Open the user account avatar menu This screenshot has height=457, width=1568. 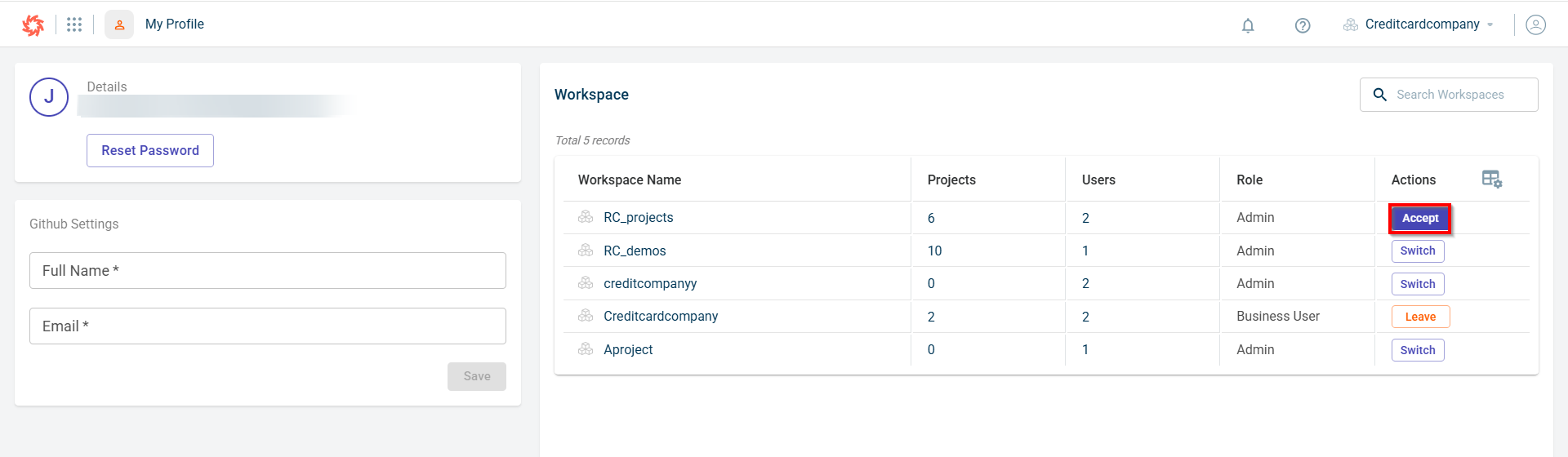[1535, 24]
